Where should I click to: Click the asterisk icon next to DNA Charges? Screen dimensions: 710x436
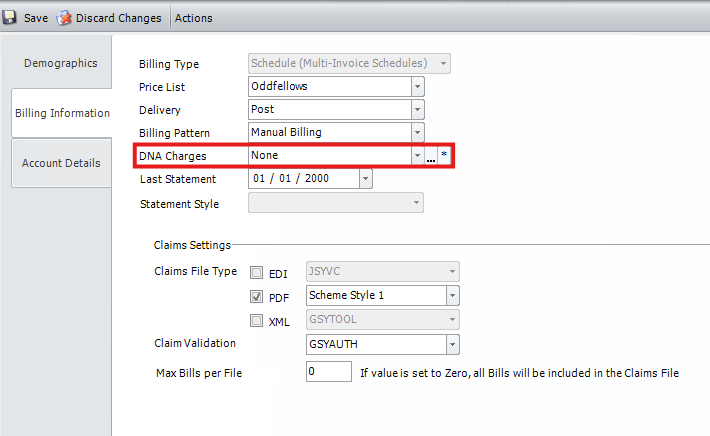444,156
